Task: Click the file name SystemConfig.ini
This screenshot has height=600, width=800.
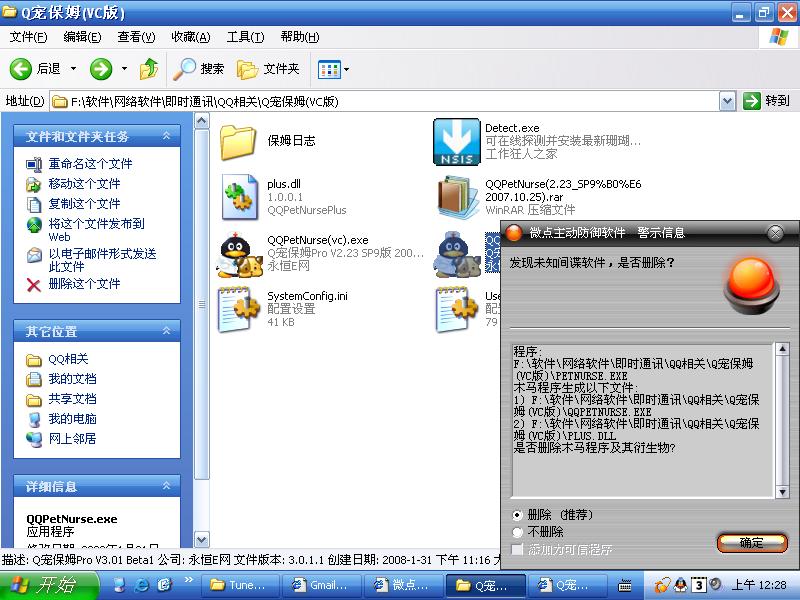Action: coord(307,296)
